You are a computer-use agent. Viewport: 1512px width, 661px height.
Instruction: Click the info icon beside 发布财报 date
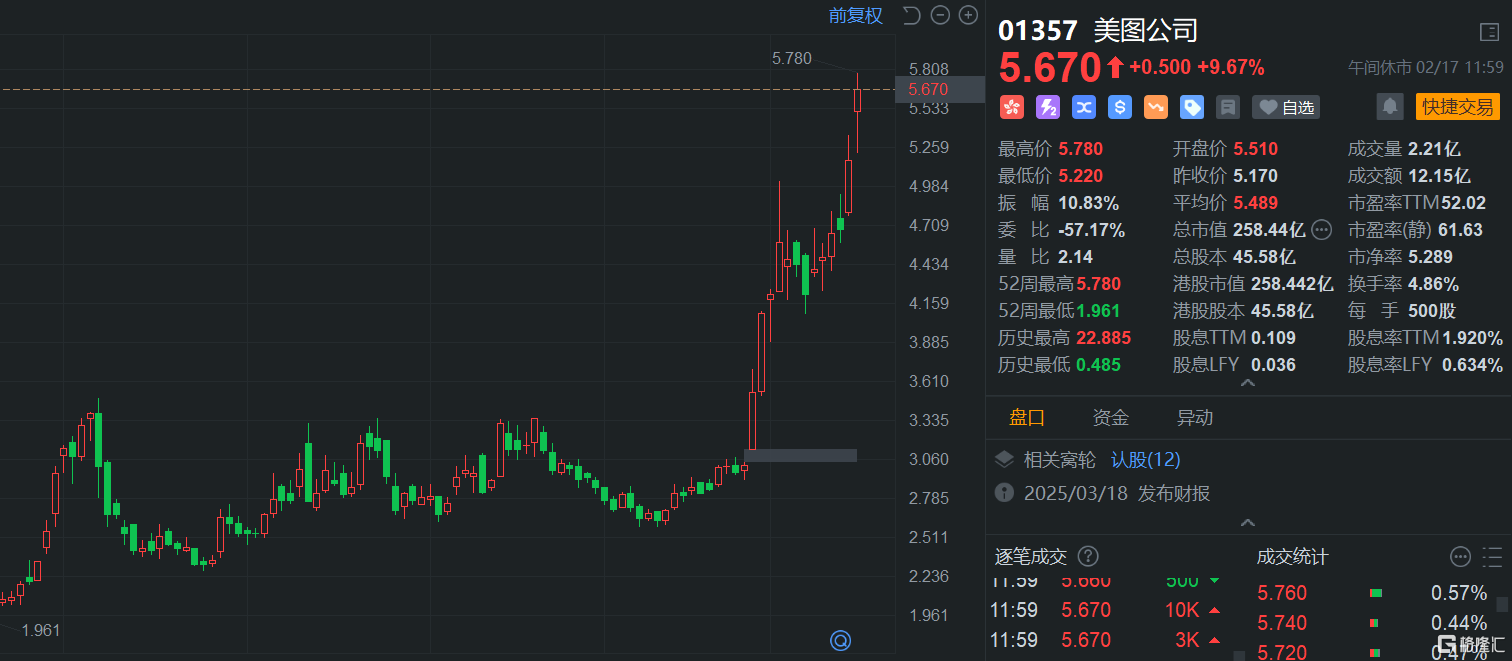point(1004,493)
